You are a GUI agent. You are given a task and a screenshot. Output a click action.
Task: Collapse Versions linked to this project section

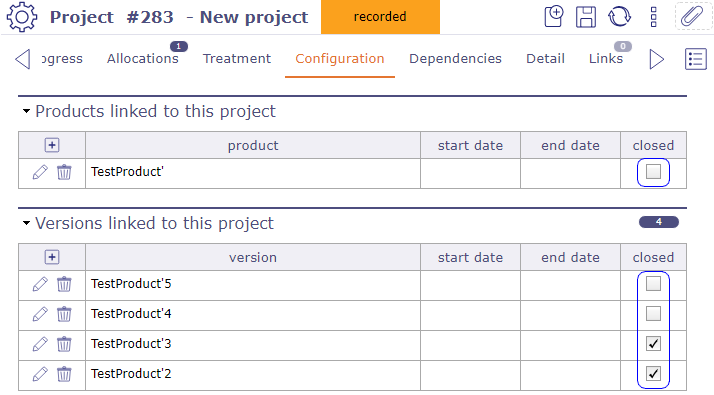pos(26,223)
